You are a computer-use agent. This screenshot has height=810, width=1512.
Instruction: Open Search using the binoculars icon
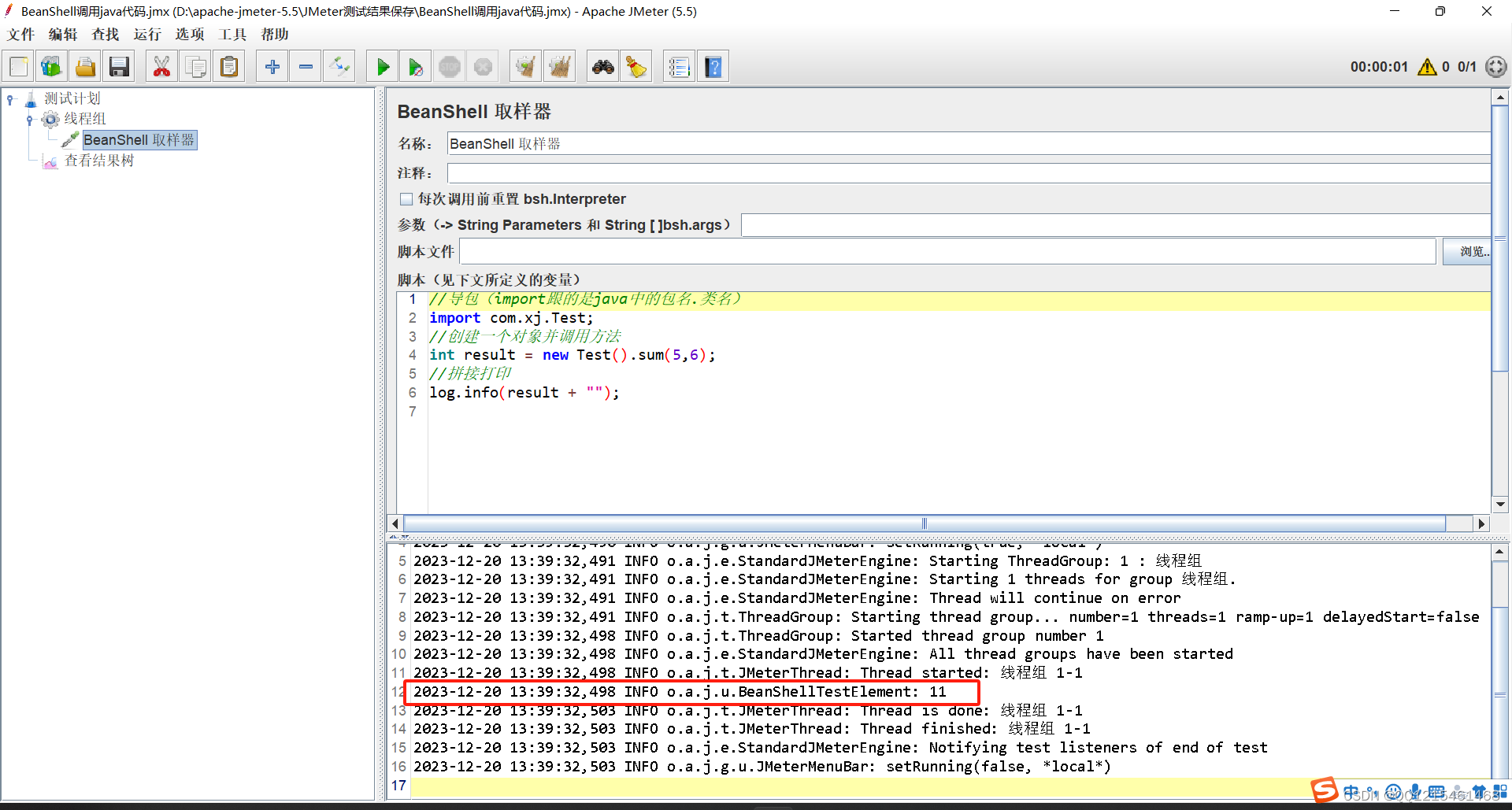click(603, 67)
